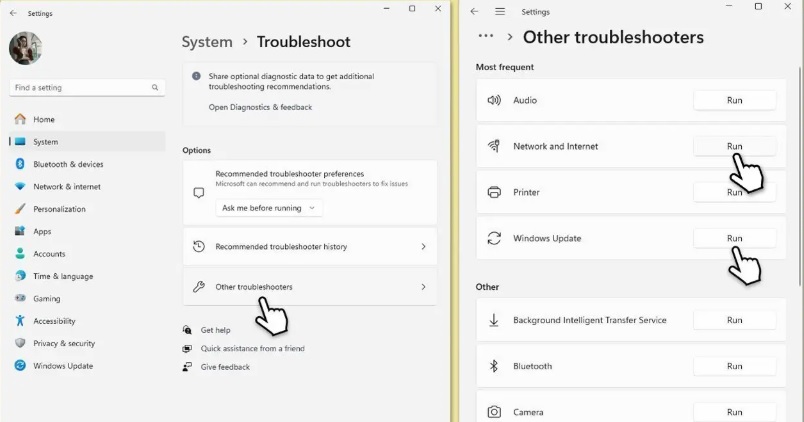Viewport: 804px width, 422px height.
Task: Click the download arrow BITS icon
Action: [494, 320]
